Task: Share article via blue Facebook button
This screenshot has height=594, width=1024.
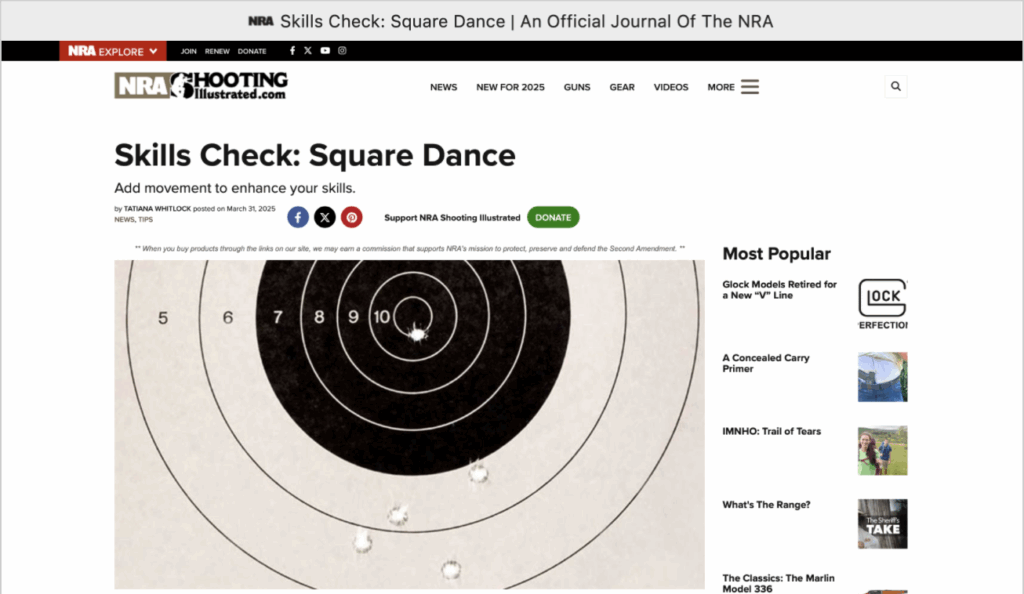Action: point(298,217)
